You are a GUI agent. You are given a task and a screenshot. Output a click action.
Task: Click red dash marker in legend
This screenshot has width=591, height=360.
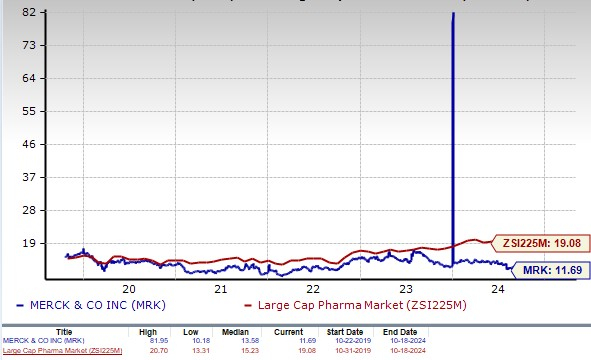pos(248,305)
